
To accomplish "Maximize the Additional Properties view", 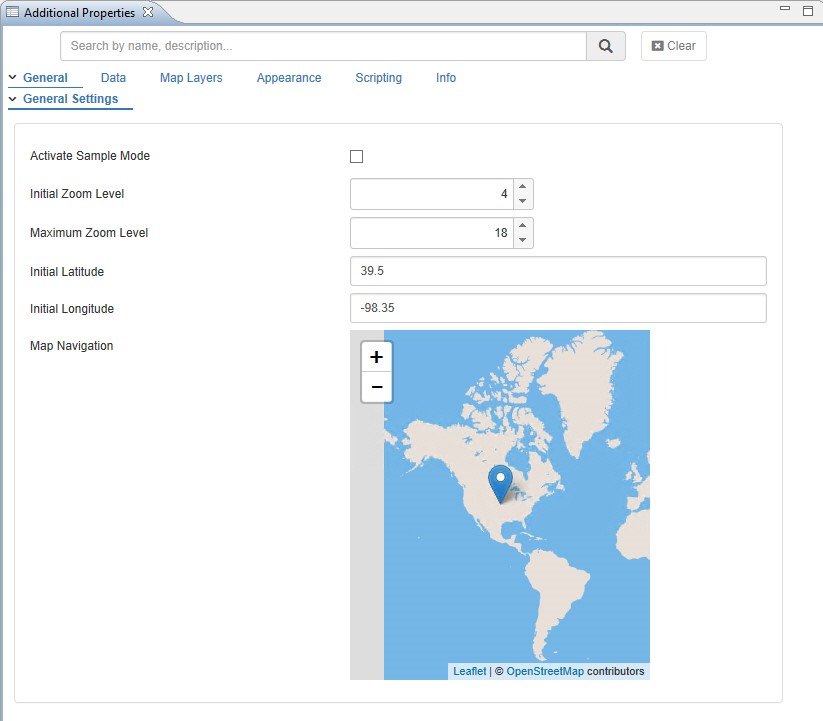I will 808,10.
